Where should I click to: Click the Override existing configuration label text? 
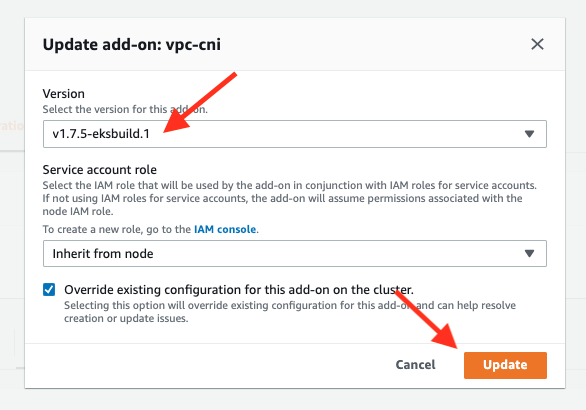point(239,290)
